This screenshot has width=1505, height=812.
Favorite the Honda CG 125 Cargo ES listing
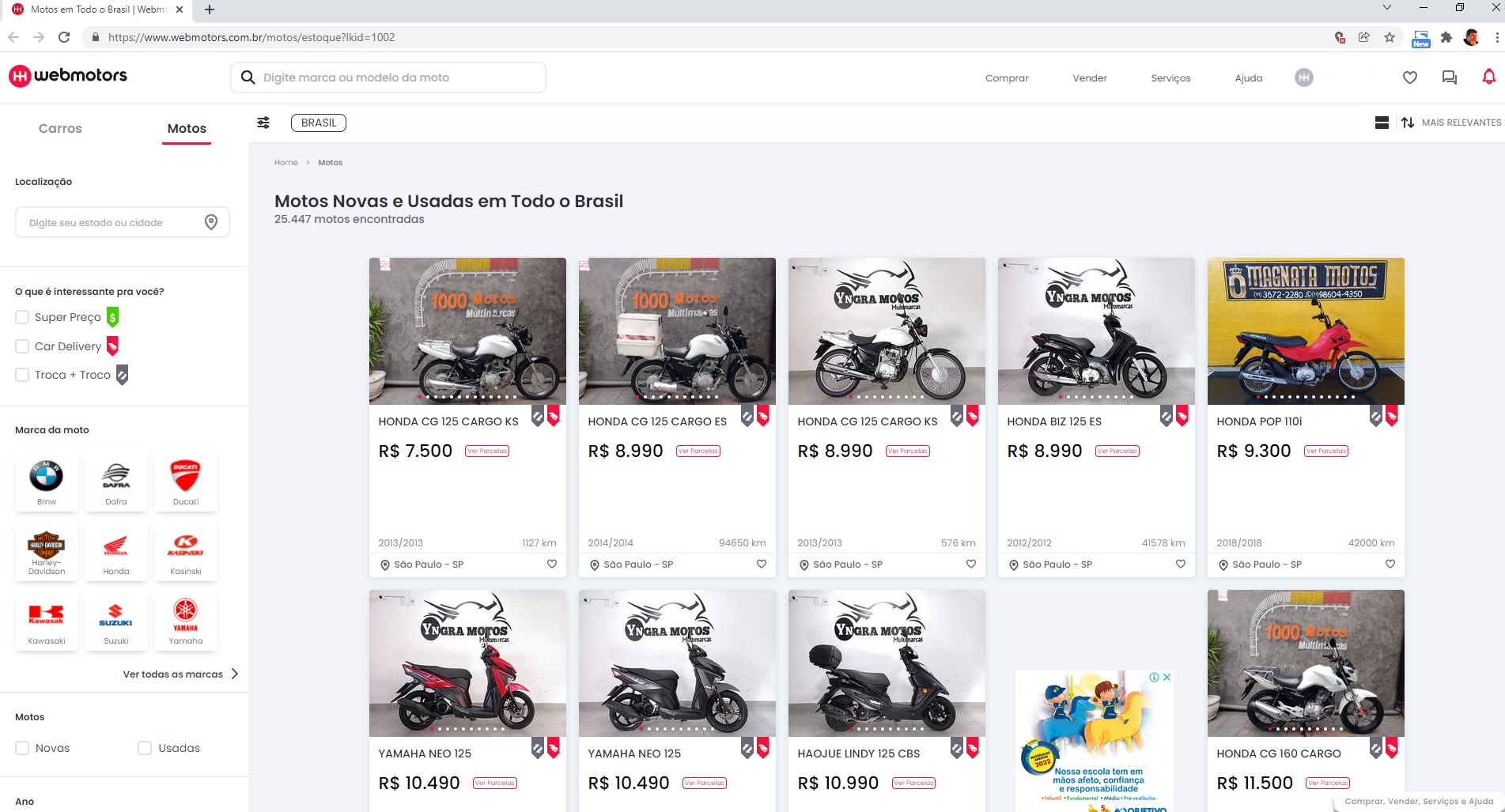(762, 564)
